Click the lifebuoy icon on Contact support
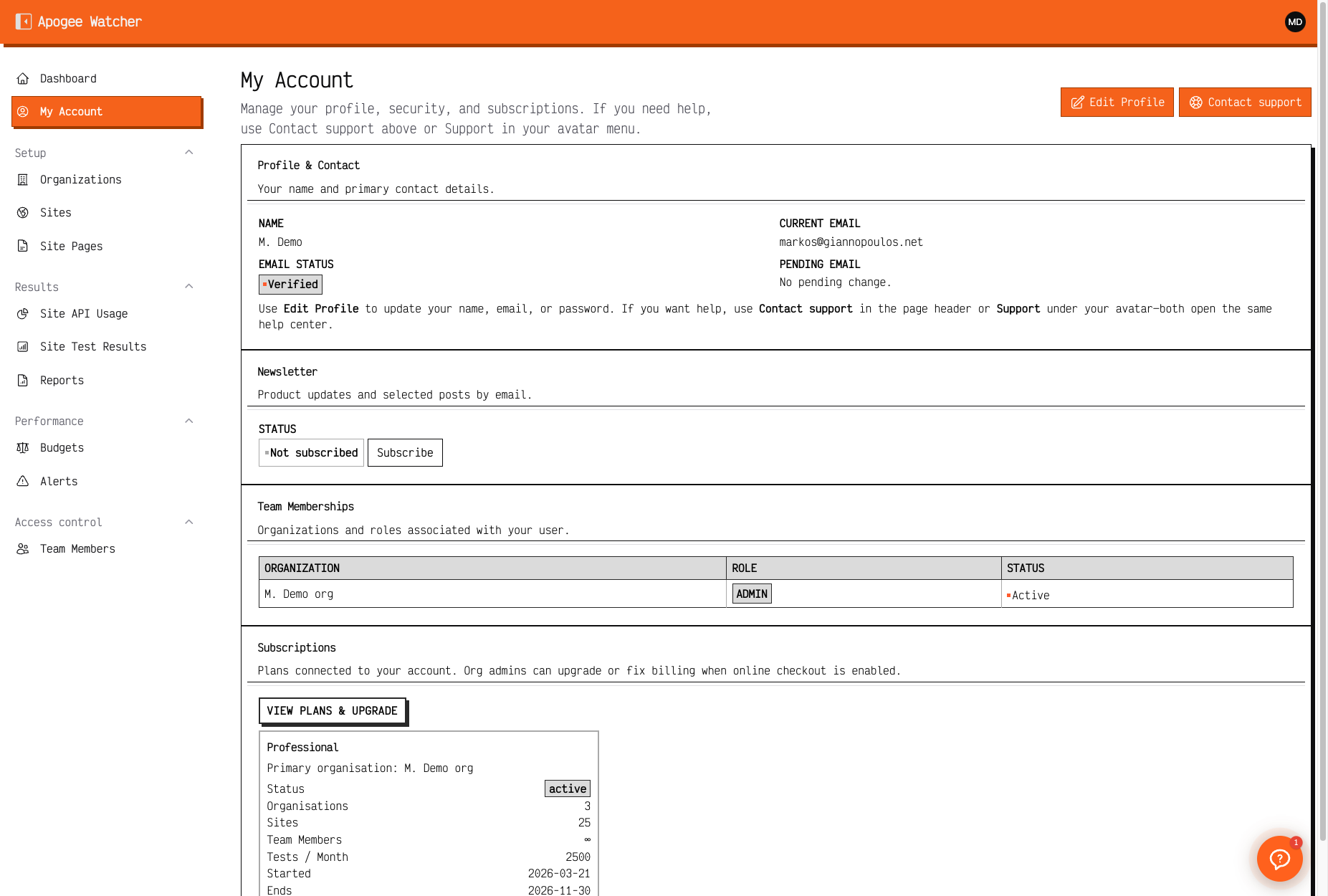This screenshot has height=896, width=1328. click(x=1196, y=103)
